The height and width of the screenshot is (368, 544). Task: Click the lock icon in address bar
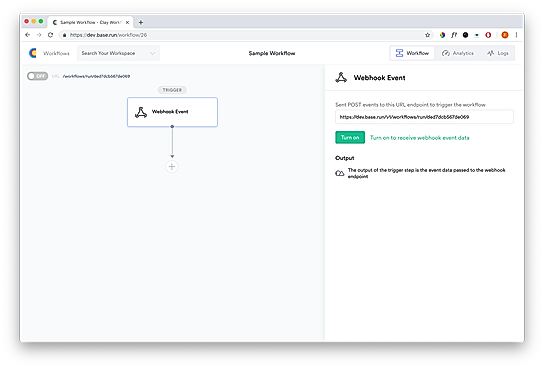tap(64, 35)
